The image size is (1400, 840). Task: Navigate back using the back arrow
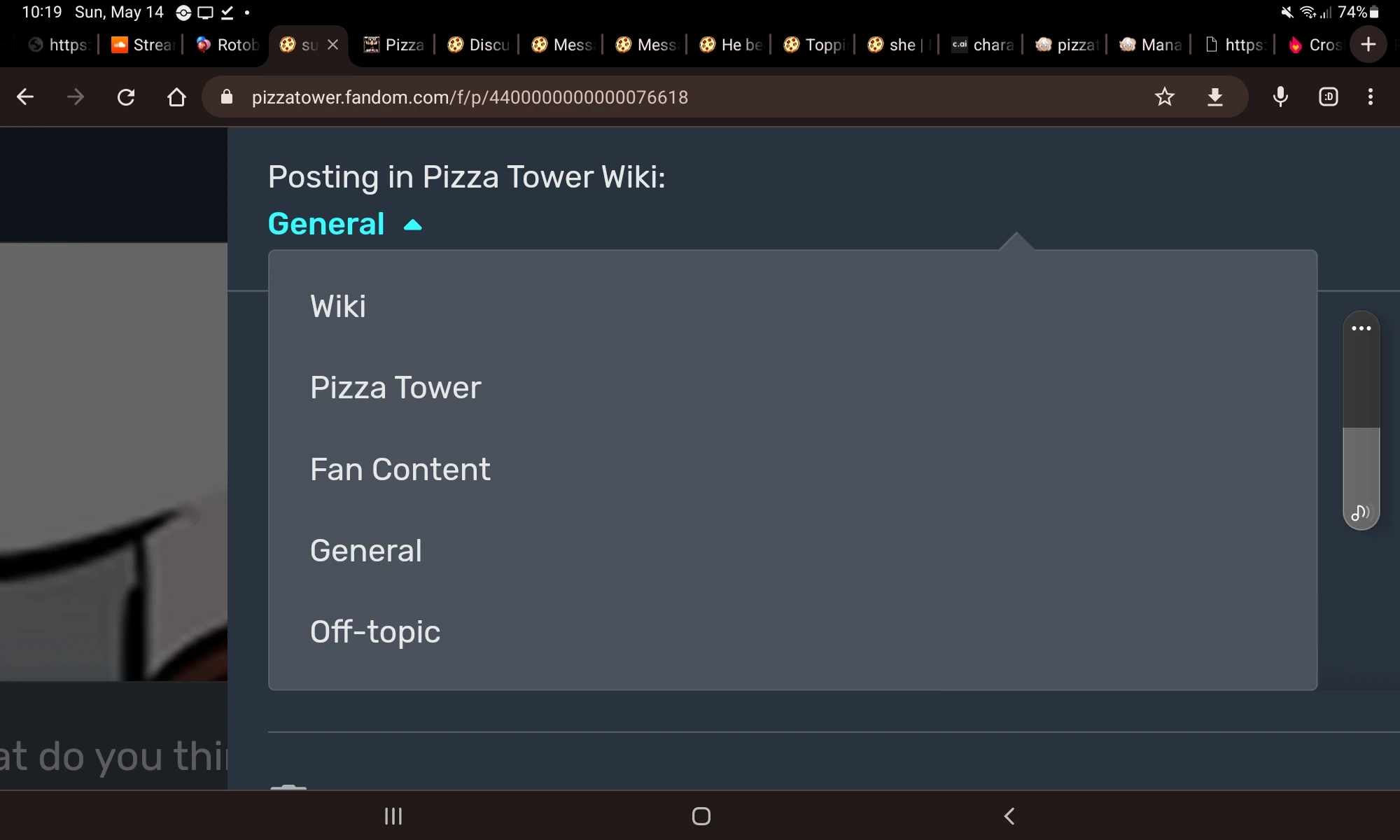pyautogui.click(x=25, y=97)
